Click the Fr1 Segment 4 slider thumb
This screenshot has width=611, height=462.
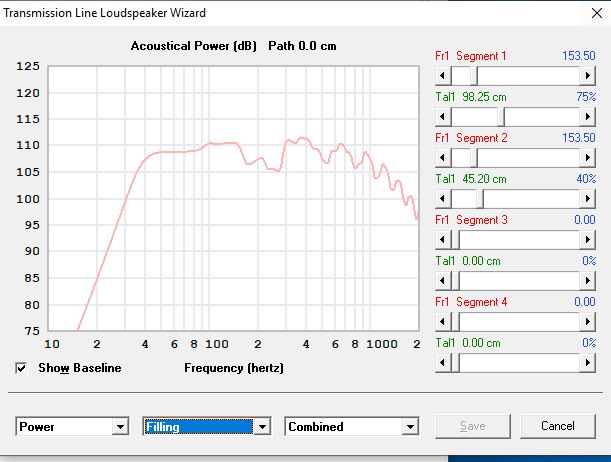(x=455, y=322)
